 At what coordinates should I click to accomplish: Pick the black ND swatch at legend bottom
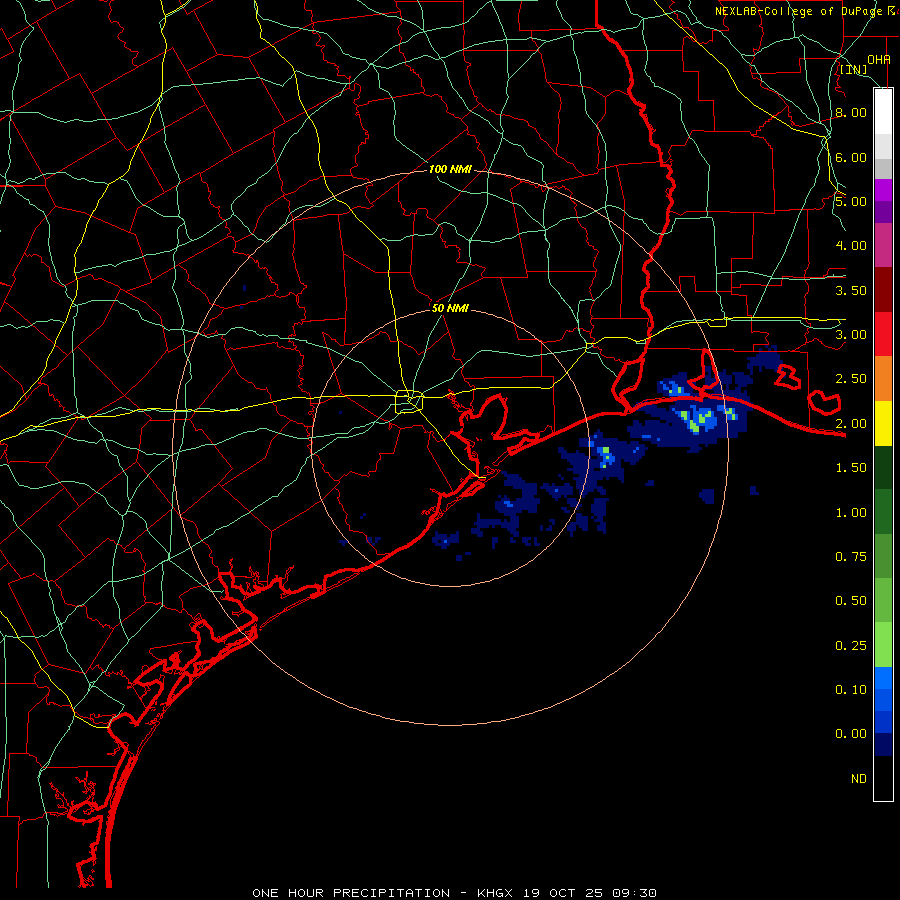click(x=883, y=778)
